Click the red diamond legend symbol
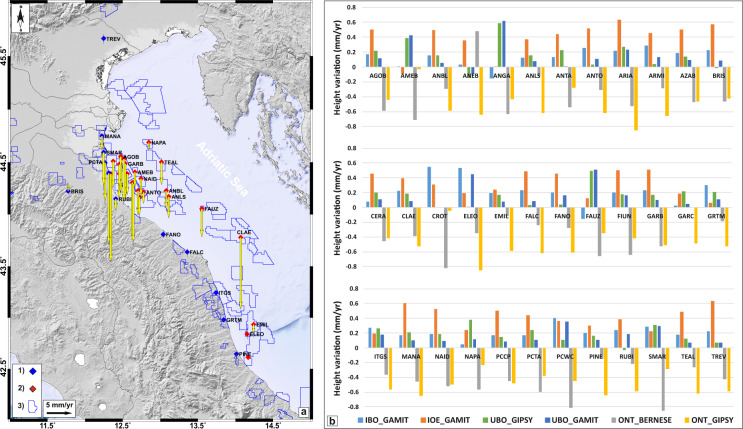743x429 pixels. click(32, 388)
